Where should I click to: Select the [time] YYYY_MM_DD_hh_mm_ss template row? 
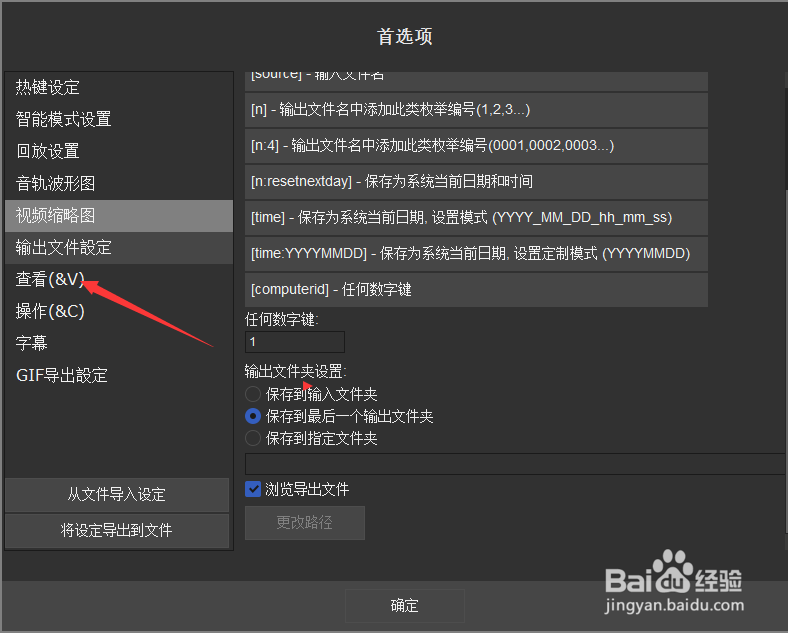coord(476,218)
